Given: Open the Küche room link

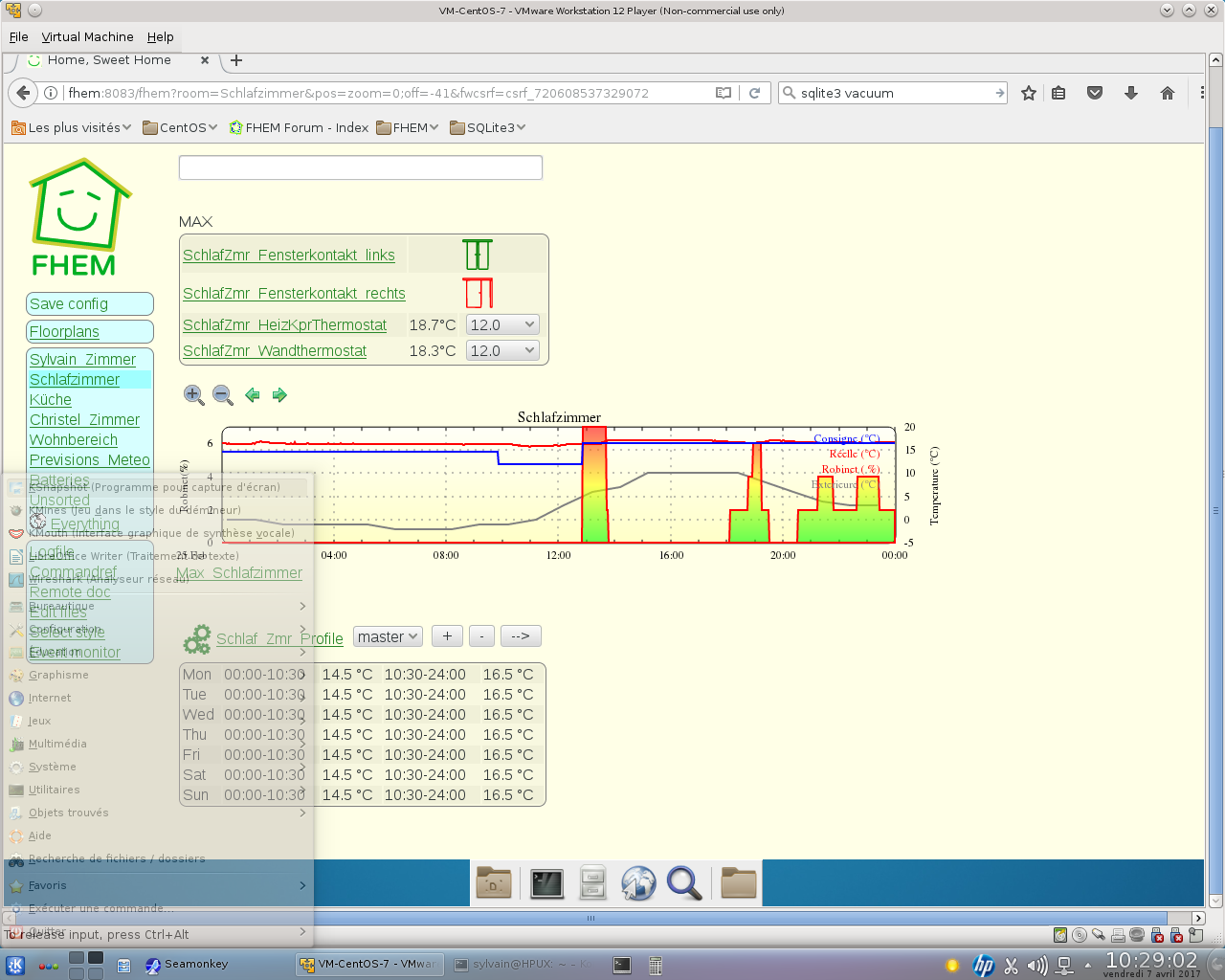Looking at the screenshot, I should tap(51, 399).
